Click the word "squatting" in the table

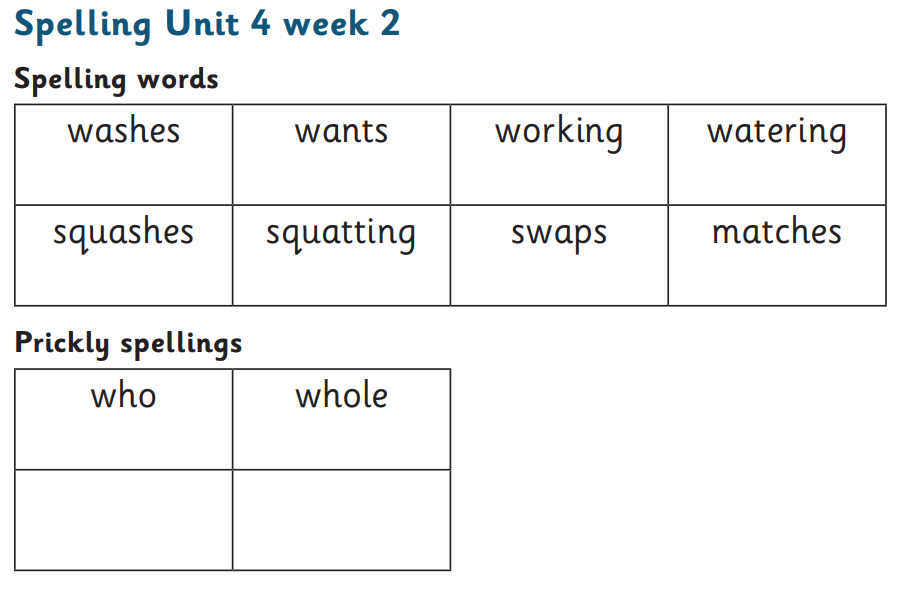tap(341, 234)
